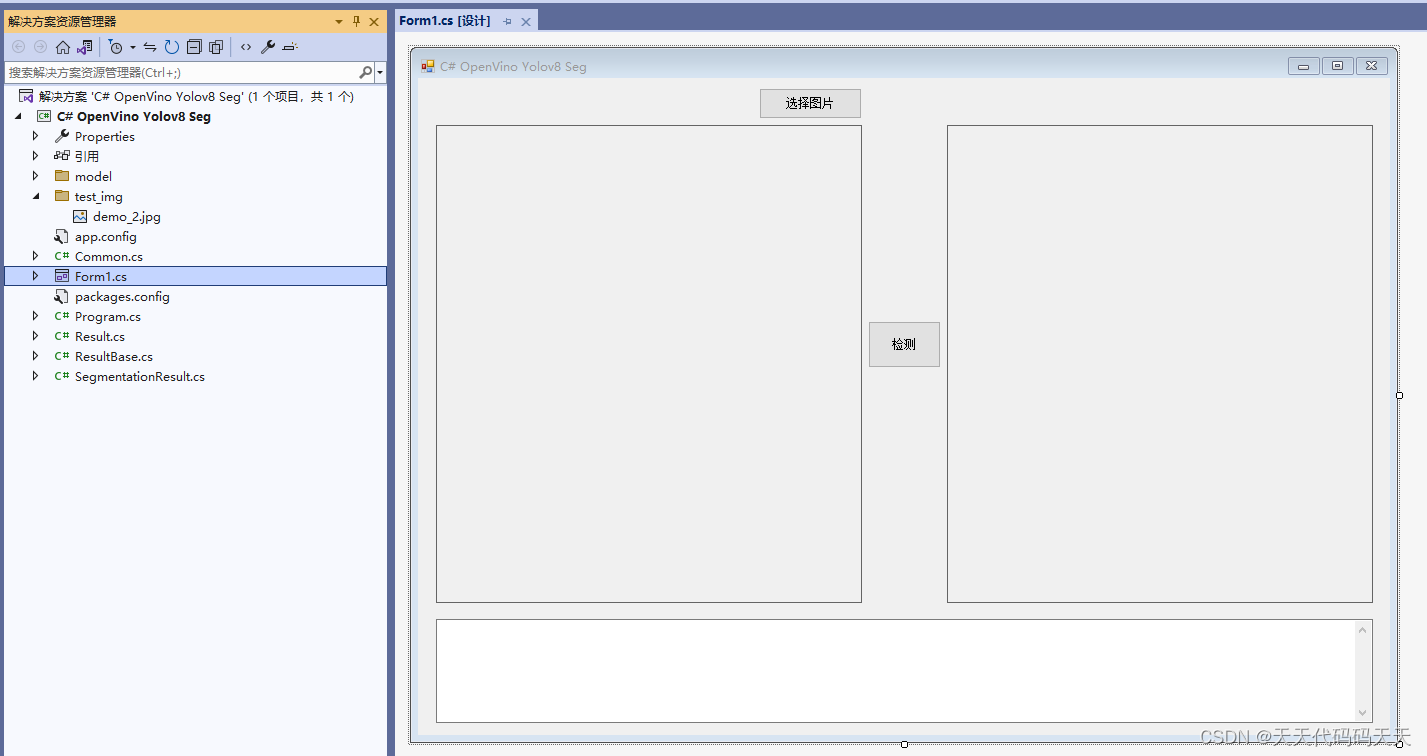Select the solution 'C# OpenVino Yolov8 Seg' node

pyautogui.click(x=196, y=96)
